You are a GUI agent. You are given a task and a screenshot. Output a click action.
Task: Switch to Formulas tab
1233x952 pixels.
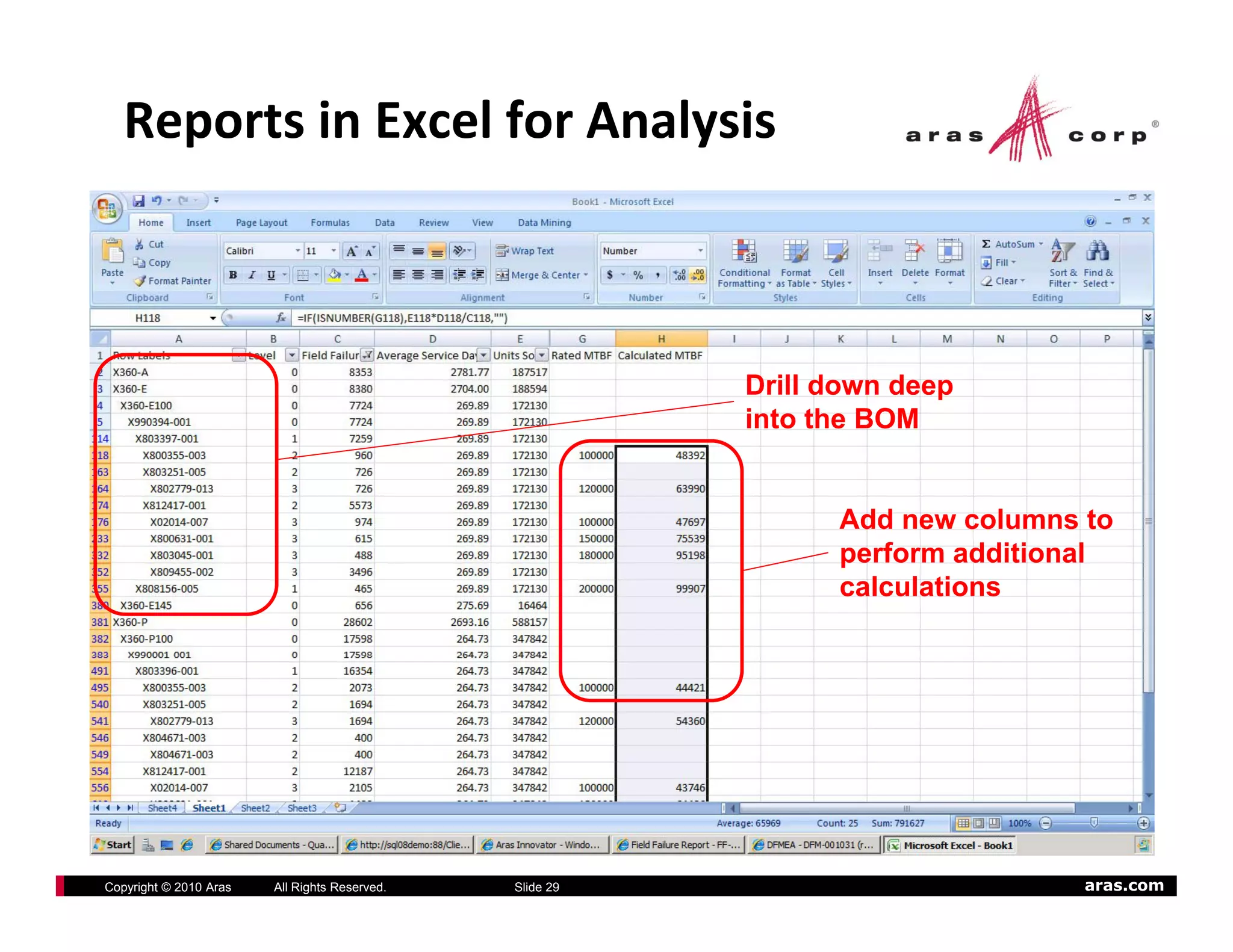(330, 223)
